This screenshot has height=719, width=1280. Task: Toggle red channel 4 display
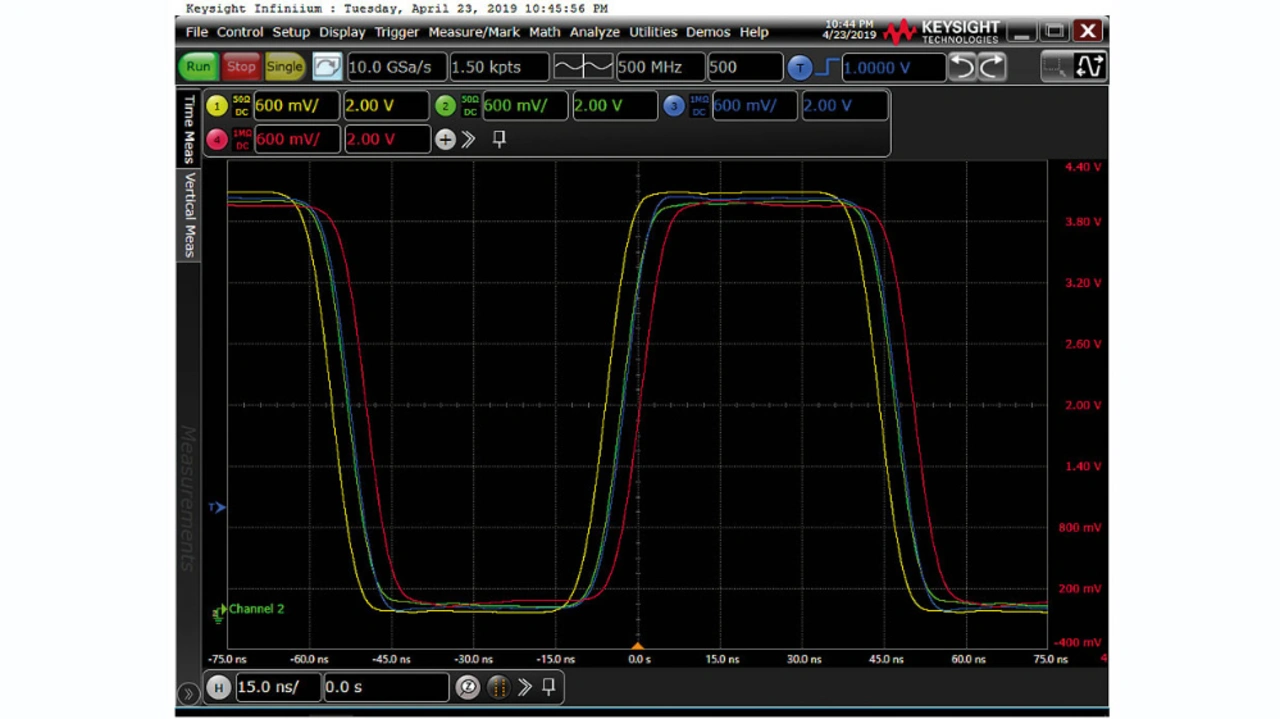[x=217, y=139]
